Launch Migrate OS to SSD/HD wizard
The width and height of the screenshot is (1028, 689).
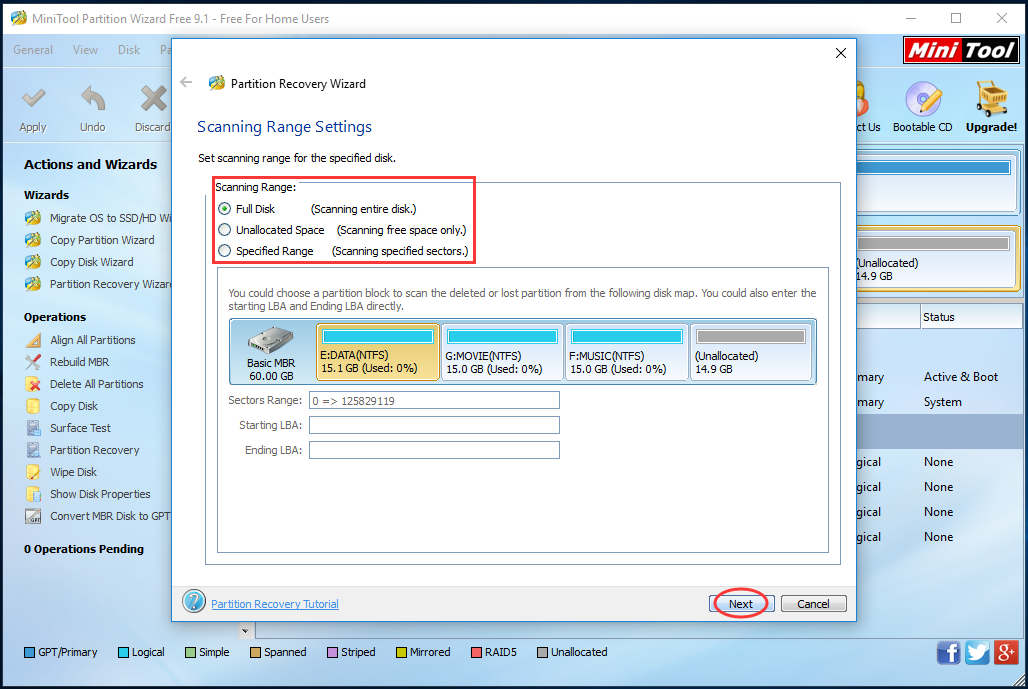98,218
